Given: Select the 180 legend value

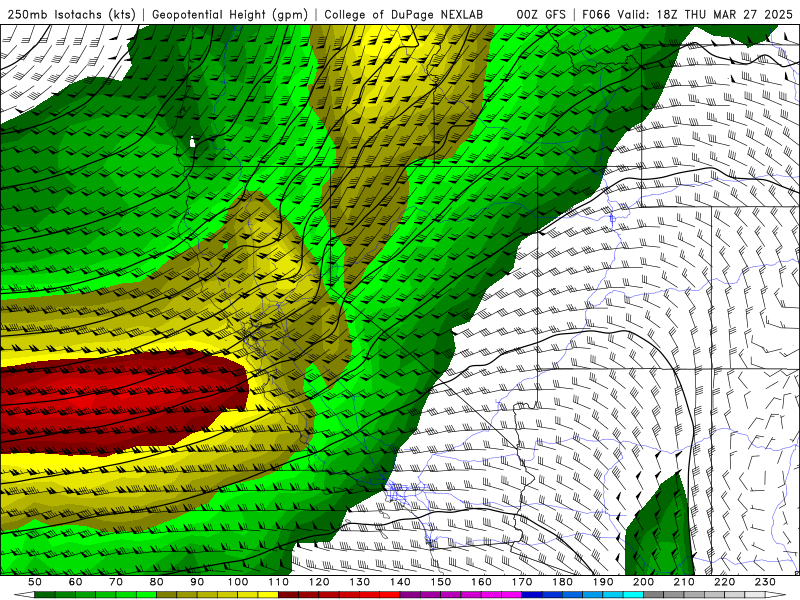Looking at the screenshot, I should click(562, 582).
